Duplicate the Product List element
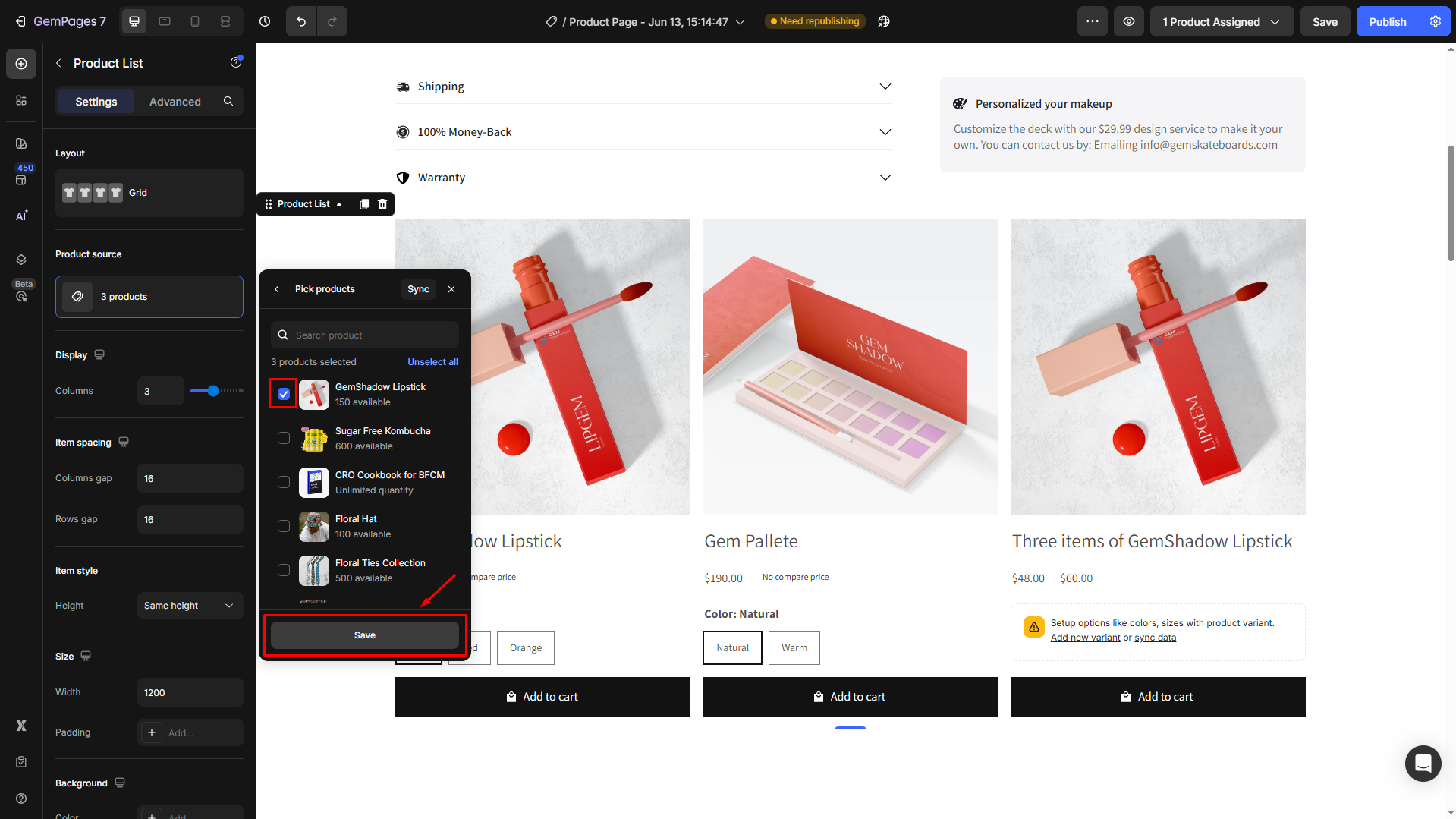This screenshot has height=819, width=1456. point(364,204)
